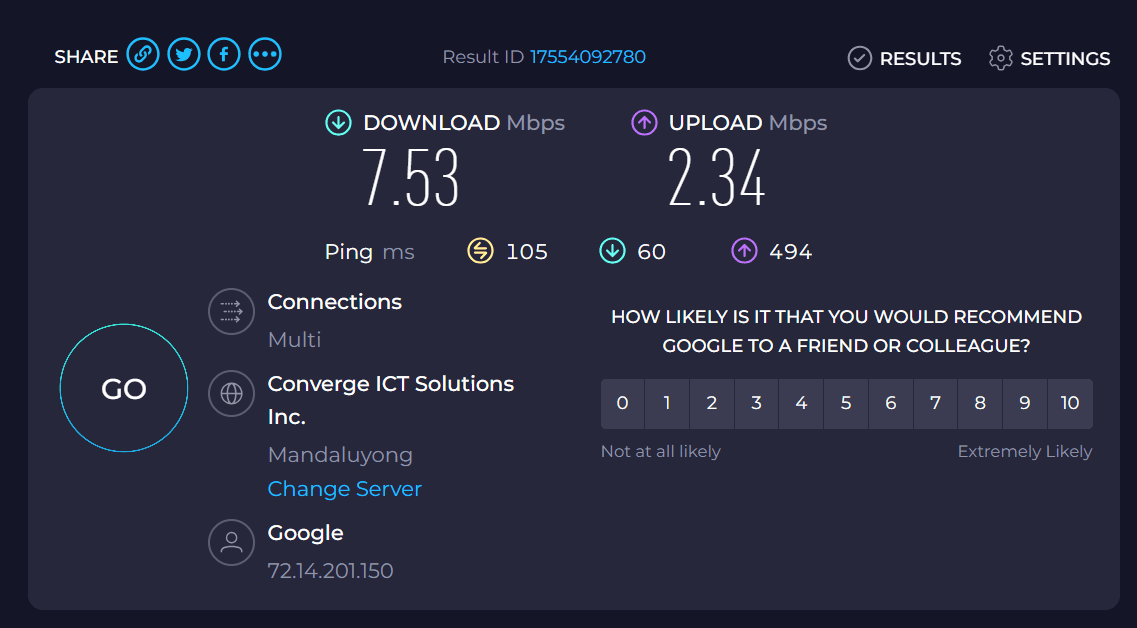Select rating 0 on recommend scale

[x=622, y=403]
